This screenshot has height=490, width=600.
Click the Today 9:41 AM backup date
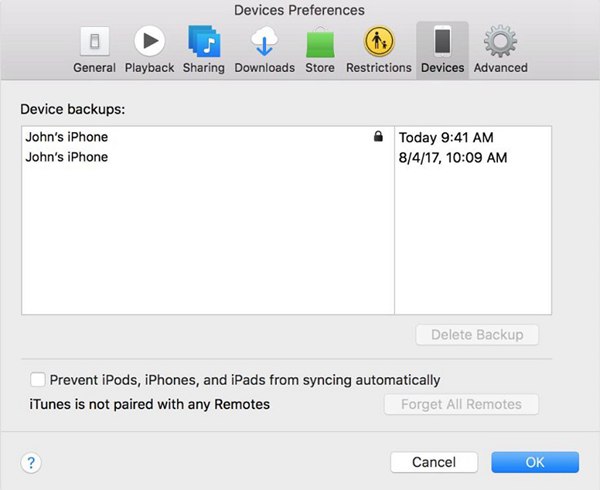(446, 137)
